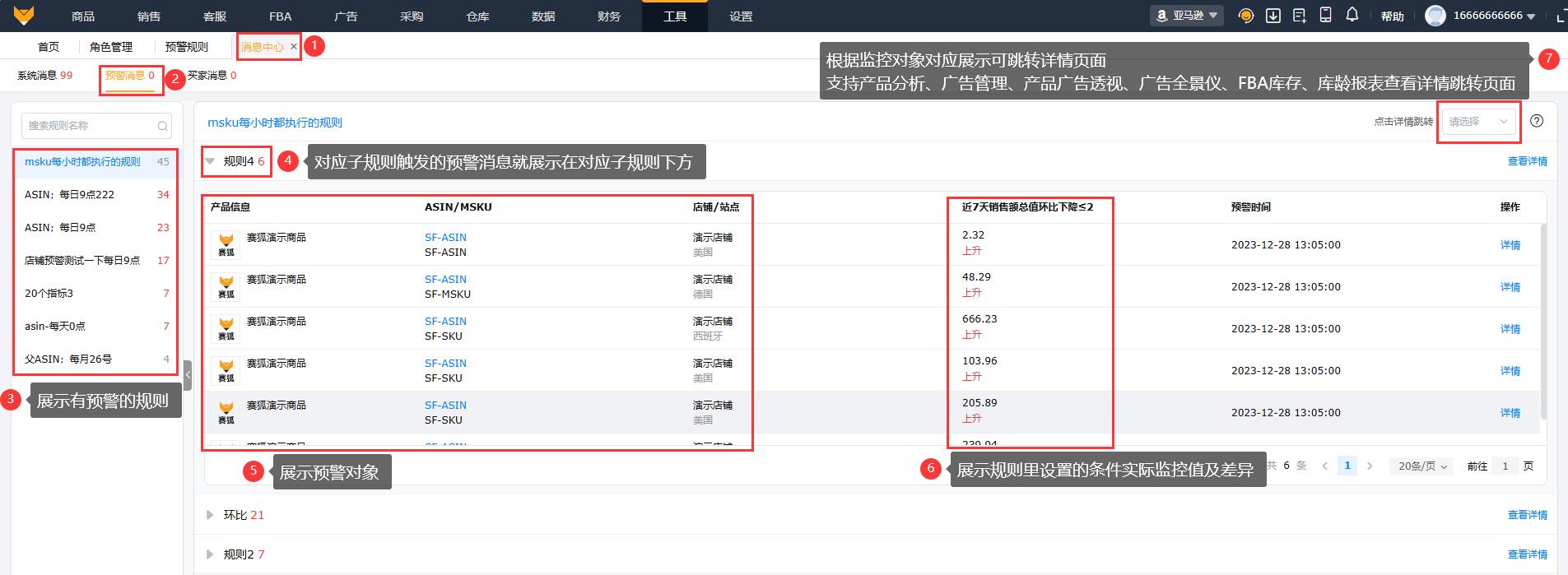This screenshot has height=575, width=1568.
Task: Open the 工具 menu
Action: click(675, 16)
